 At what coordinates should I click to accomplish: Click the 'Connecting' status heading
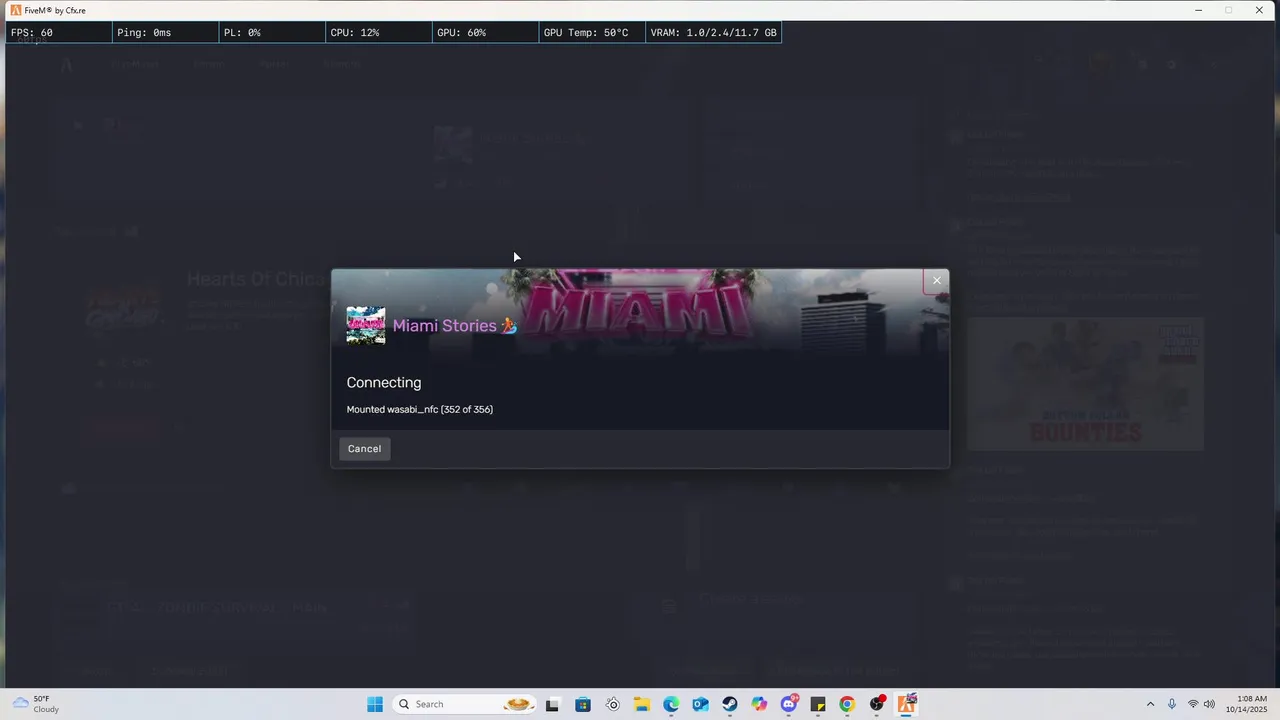pos(384,383)
